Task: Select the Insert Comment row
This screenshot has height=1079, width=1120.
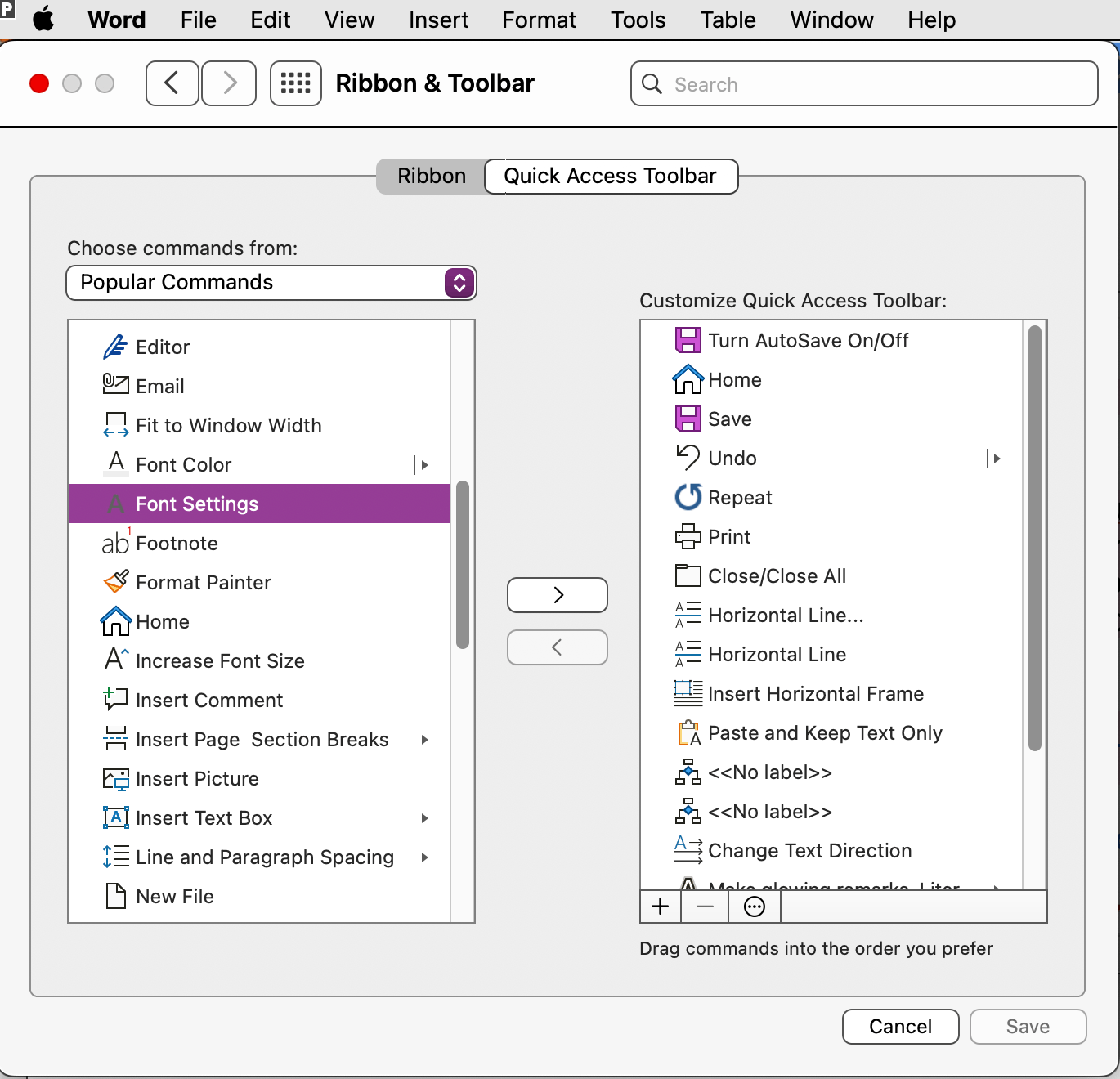Action: (259, 700)
